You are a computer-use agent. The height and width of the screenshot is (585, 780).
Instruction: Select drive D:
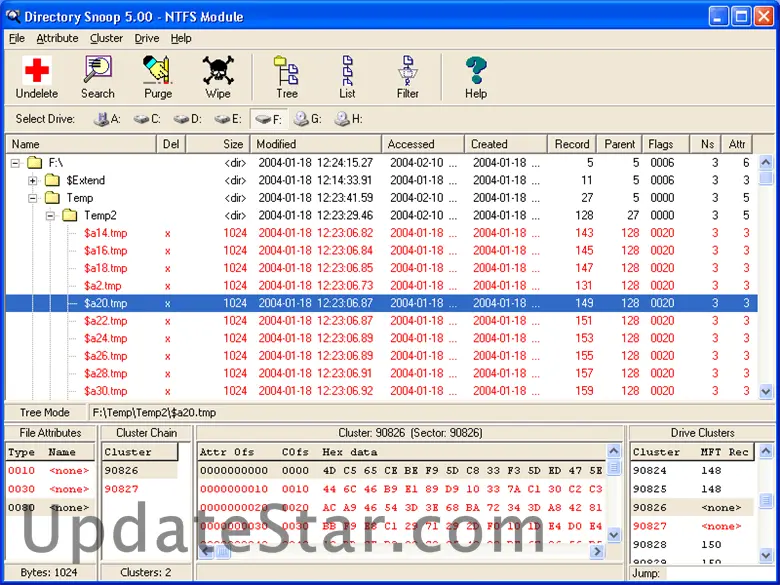(x=188, y=119)
